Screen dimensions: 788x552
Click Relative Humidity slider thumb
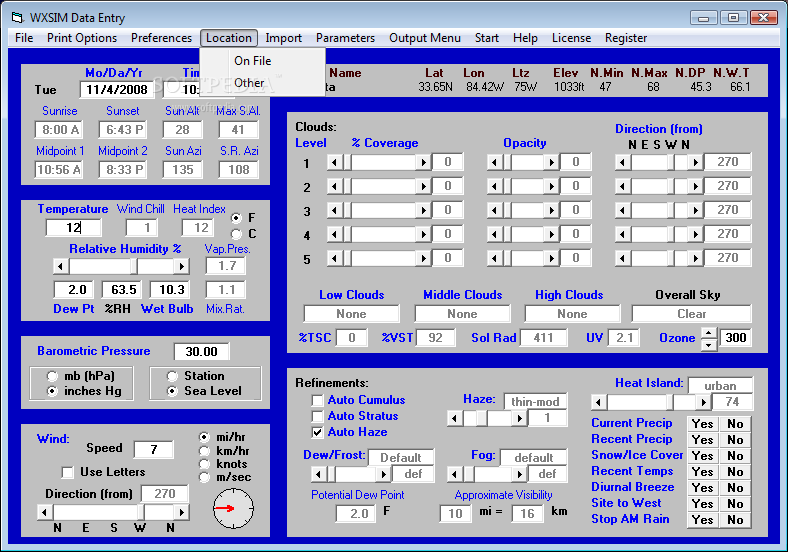tap(134, 266)
